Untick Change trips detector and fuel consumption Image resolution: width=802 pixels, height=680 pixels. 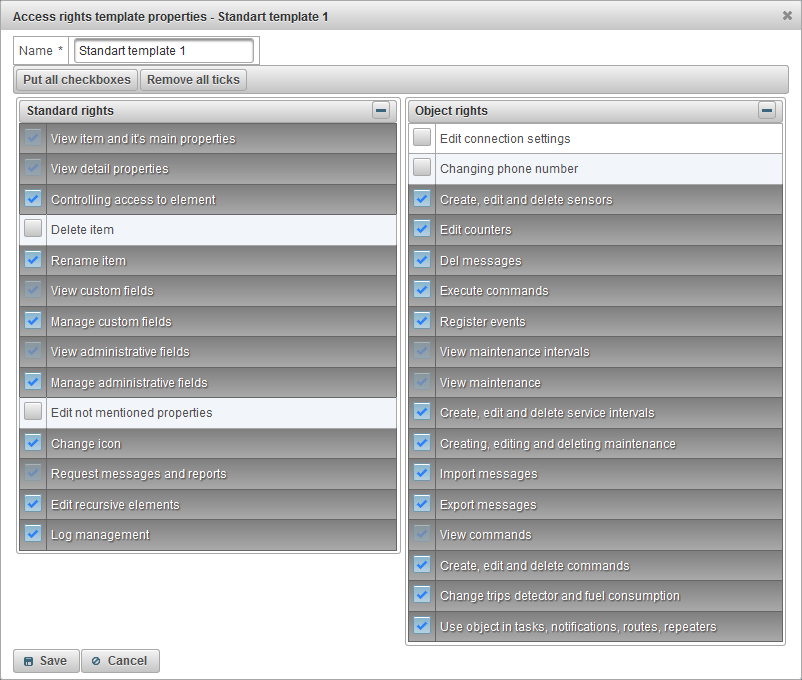click(422, 595)
